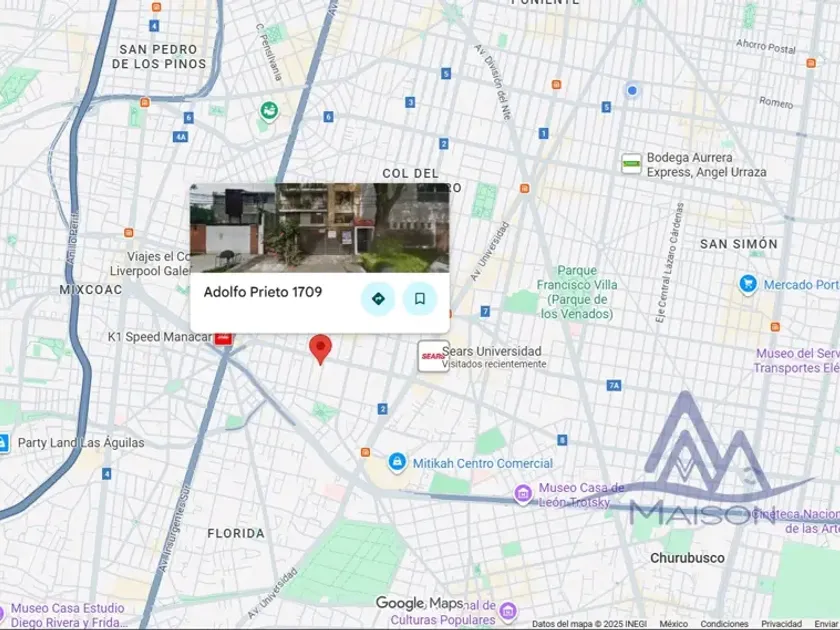Click the K1 Speed Manacar label
Image resolution: width=840 pixels, height=630 pixels.
(x=160, y=337)
